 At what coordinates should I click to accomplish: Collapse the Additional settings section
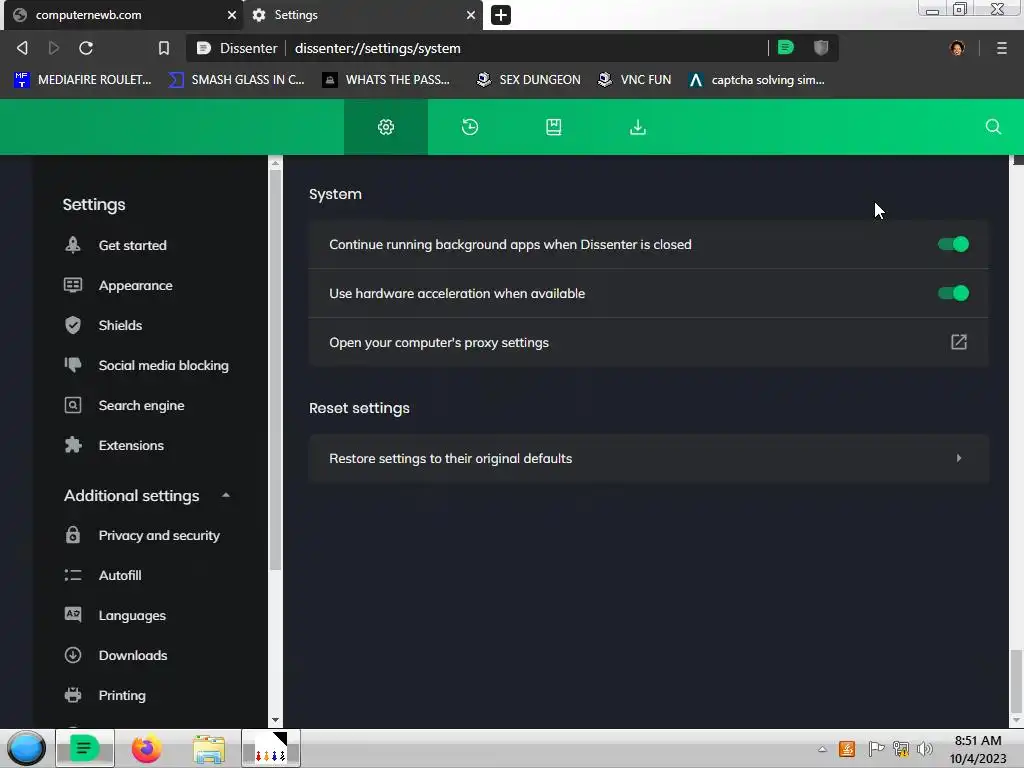(225, 495)
